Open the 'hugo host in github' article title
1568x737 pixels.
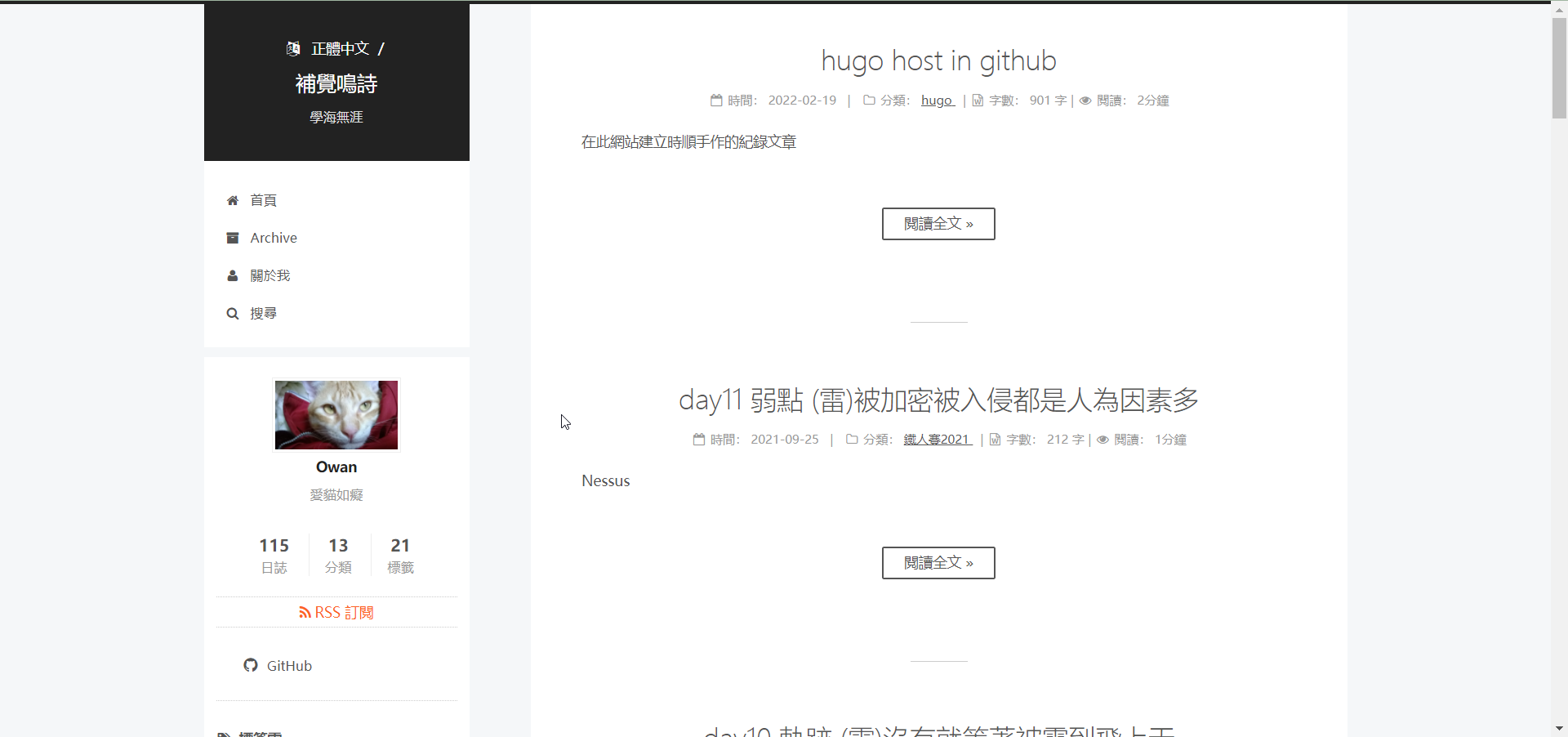coord(938,61)
